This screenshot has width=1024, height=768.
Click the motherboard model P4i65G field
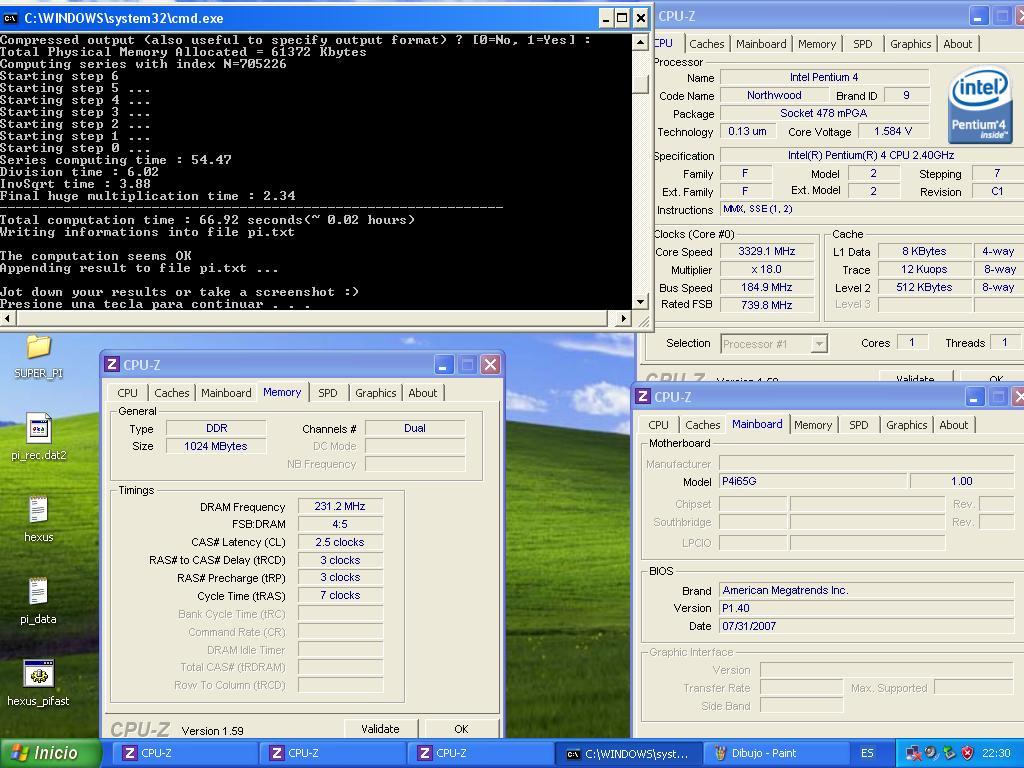coord(813,481)
